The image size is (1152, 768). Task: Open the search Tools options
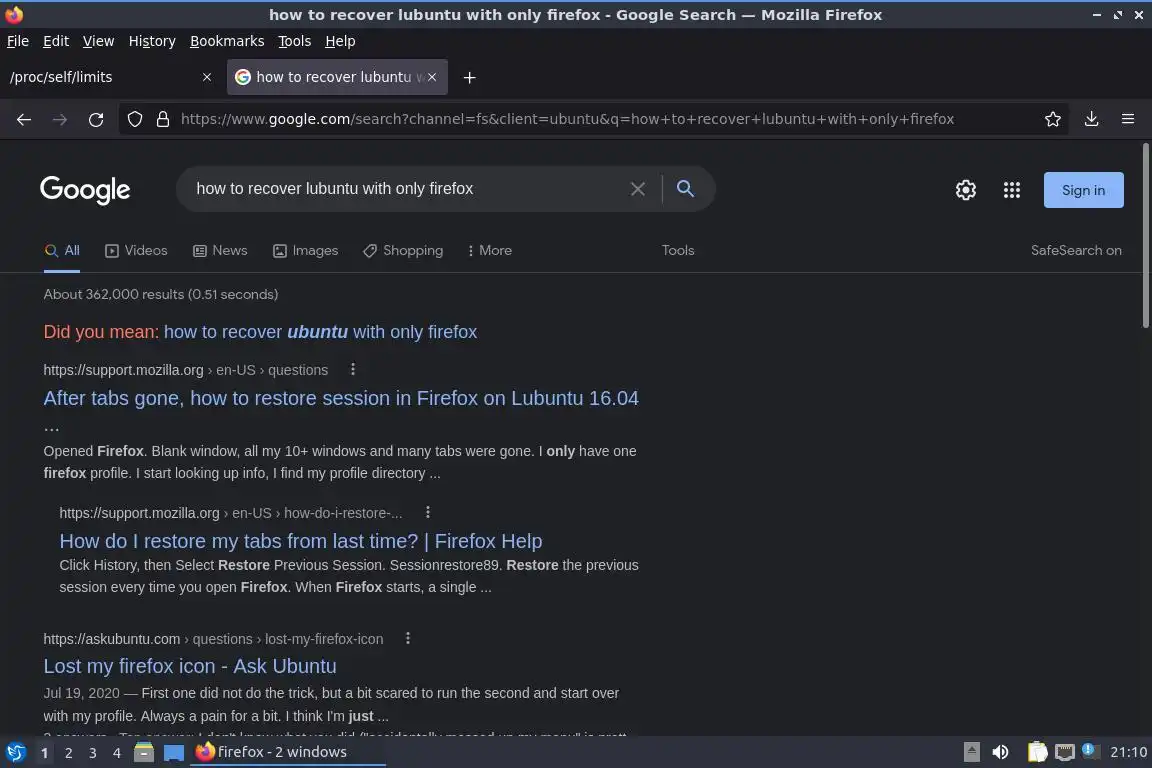pos(677,251)
